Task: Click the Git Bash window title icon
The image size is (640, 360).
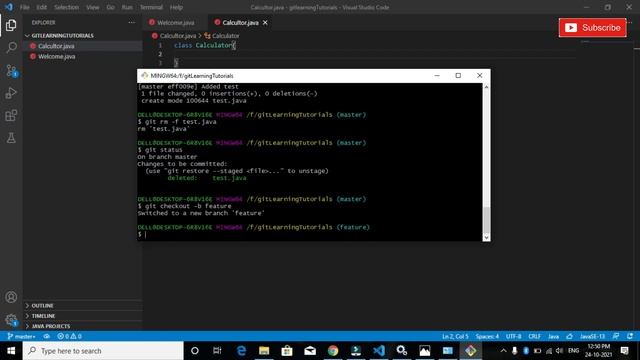Action: click(x=144, y=76)
